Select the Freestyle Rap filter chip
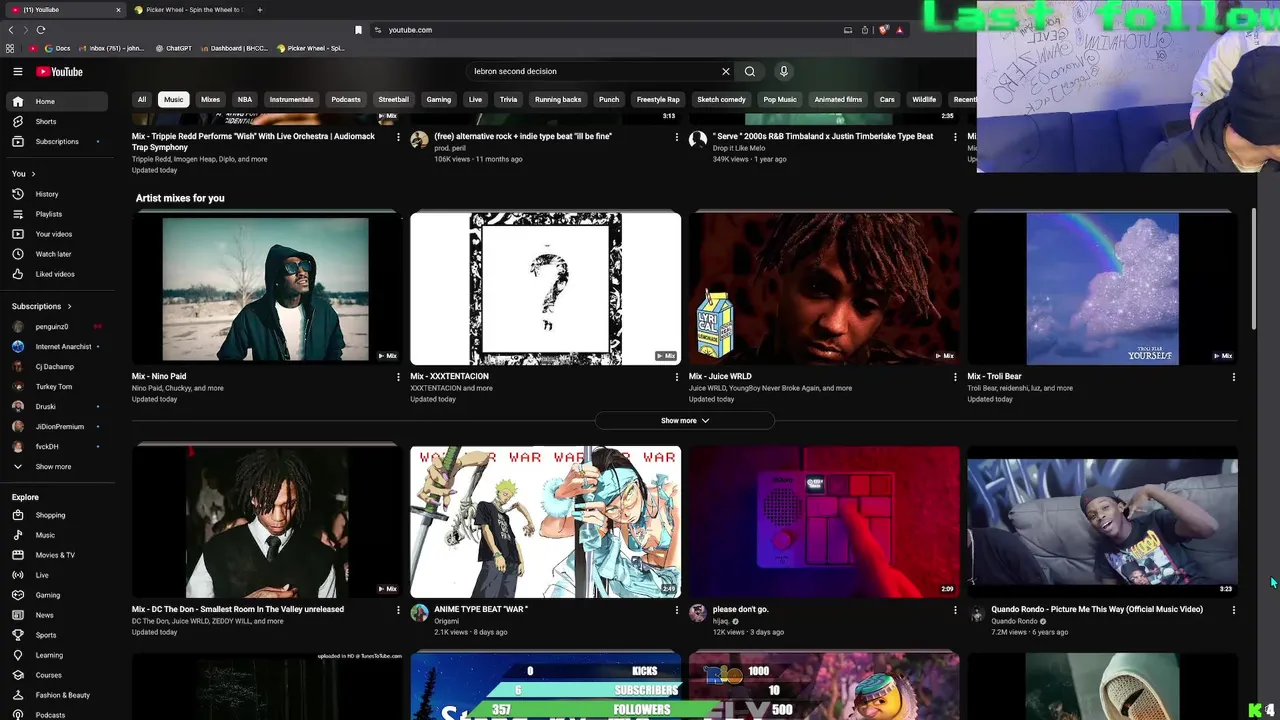This screenshot has height=720, width=1280. (x=658, y=100)
